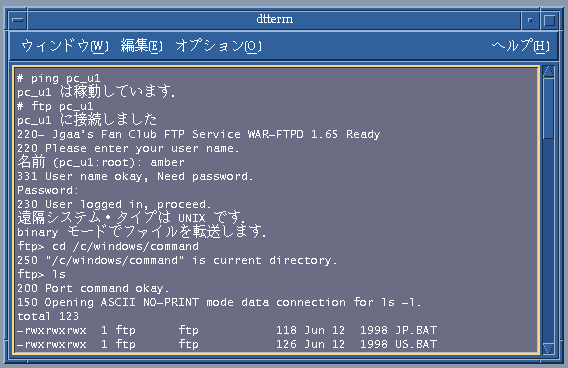Click the dtterm title bar
The image size is (568, 368).
point(274,20)
